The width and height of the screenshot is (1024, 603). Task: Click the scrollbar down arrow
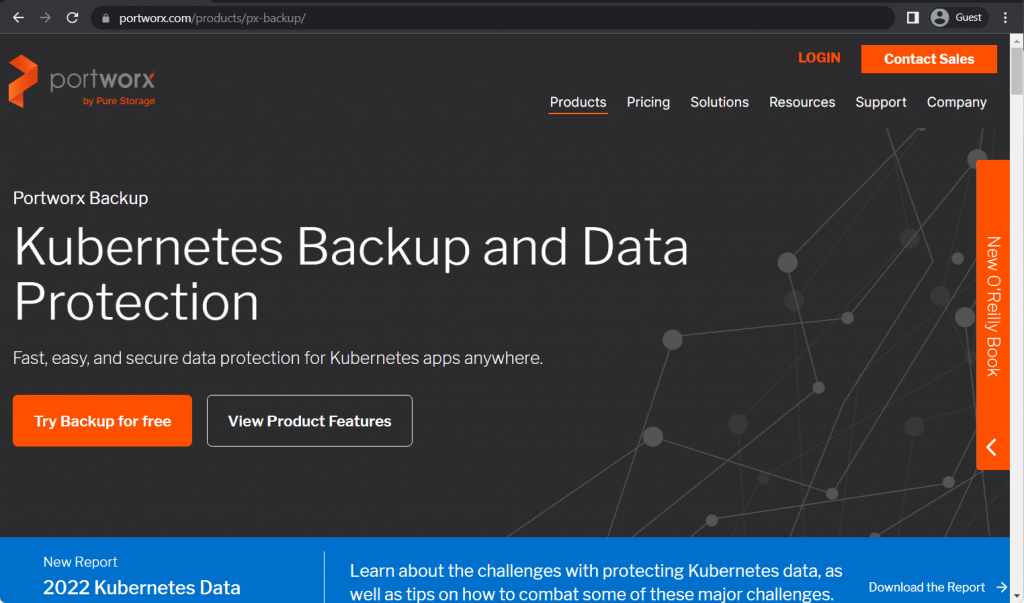1017,596
